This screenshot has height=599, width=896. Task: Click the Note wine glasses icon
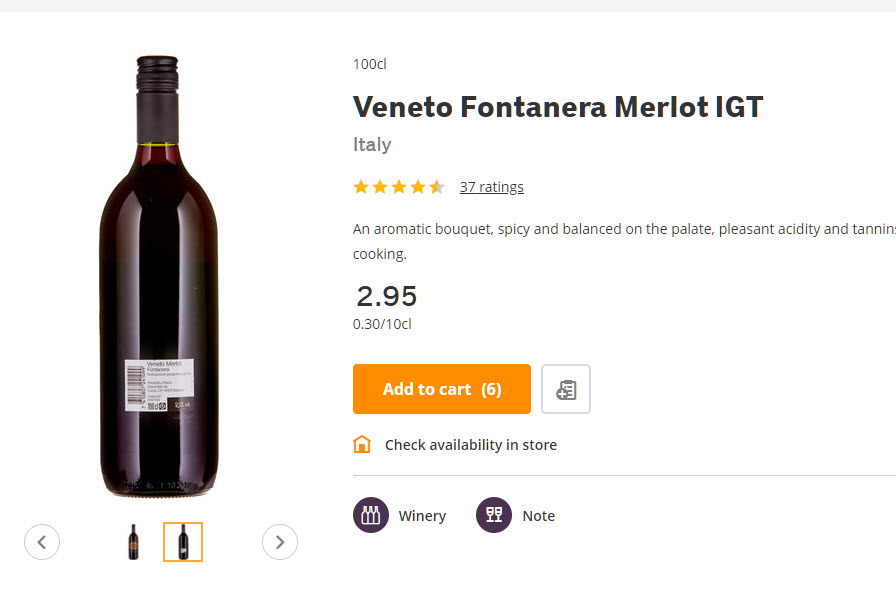tap(494, 516)
